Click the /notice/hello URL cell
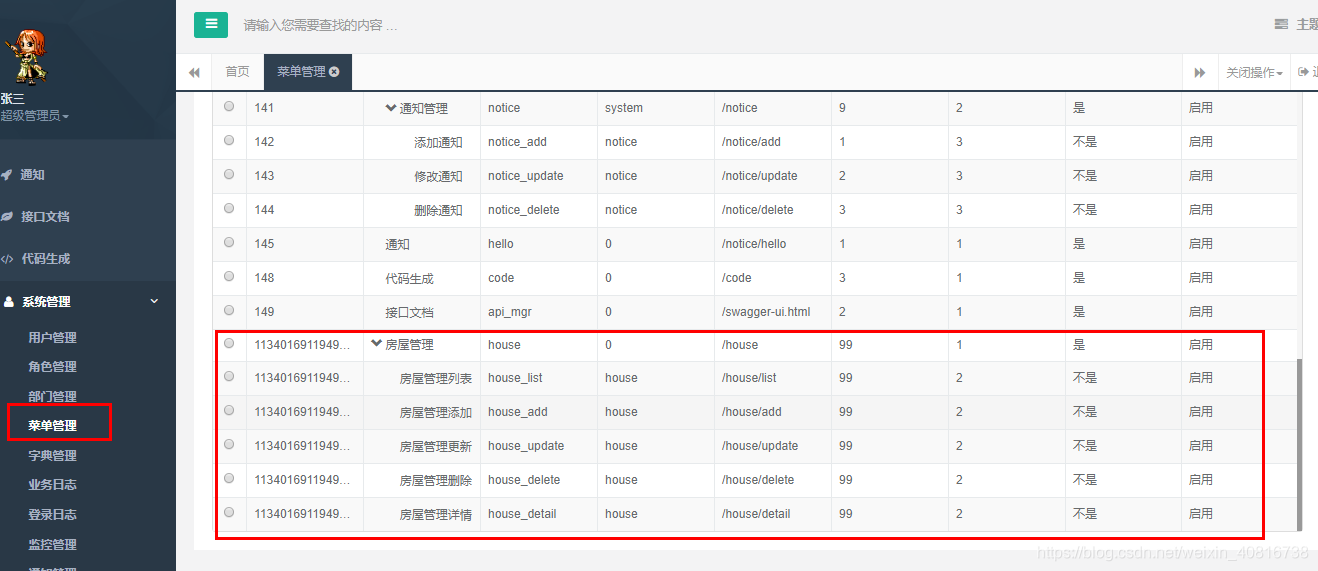 click(754, 244)
